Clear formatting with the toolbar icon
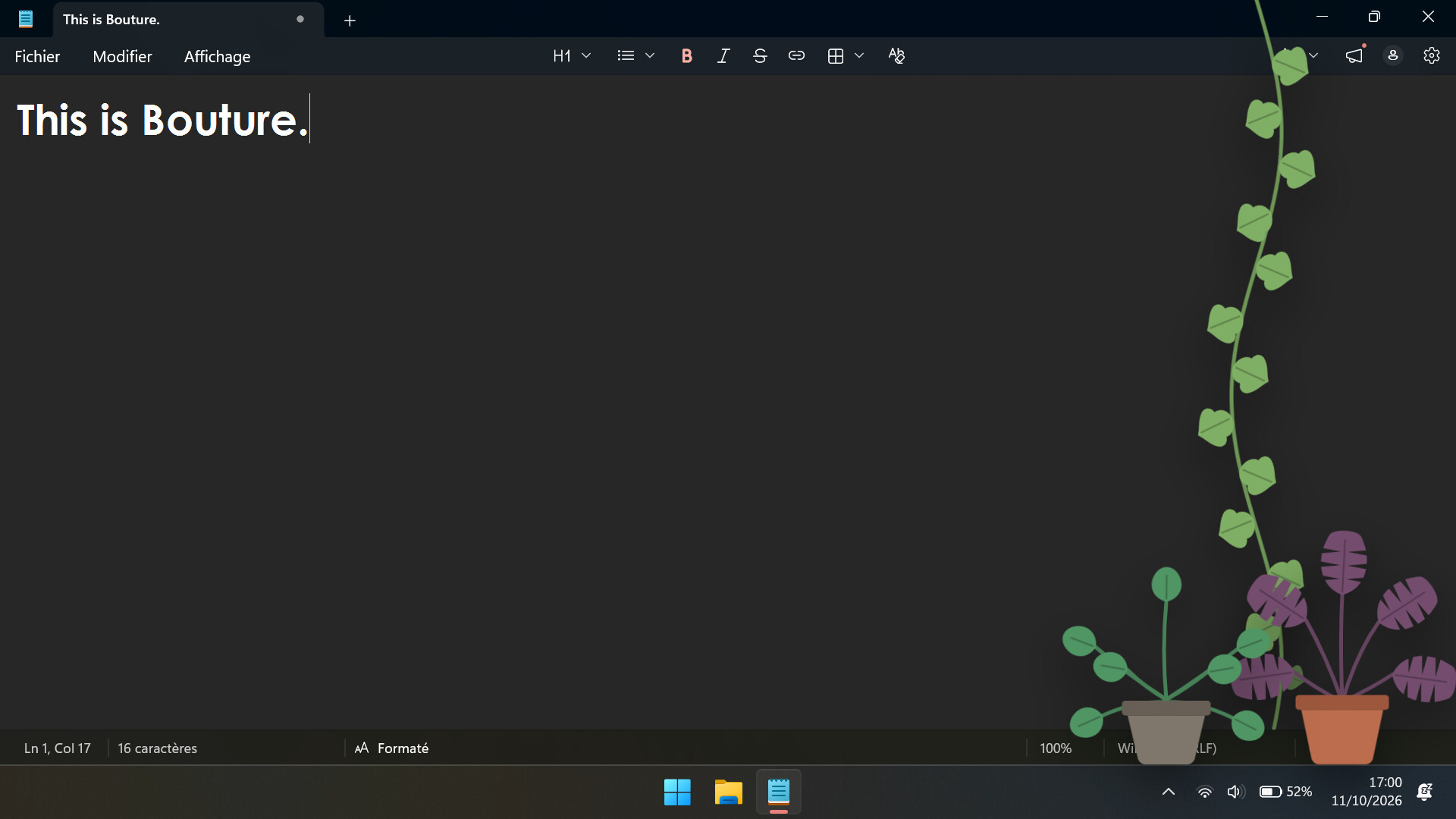1456x819 pixels. click(896, 56)
